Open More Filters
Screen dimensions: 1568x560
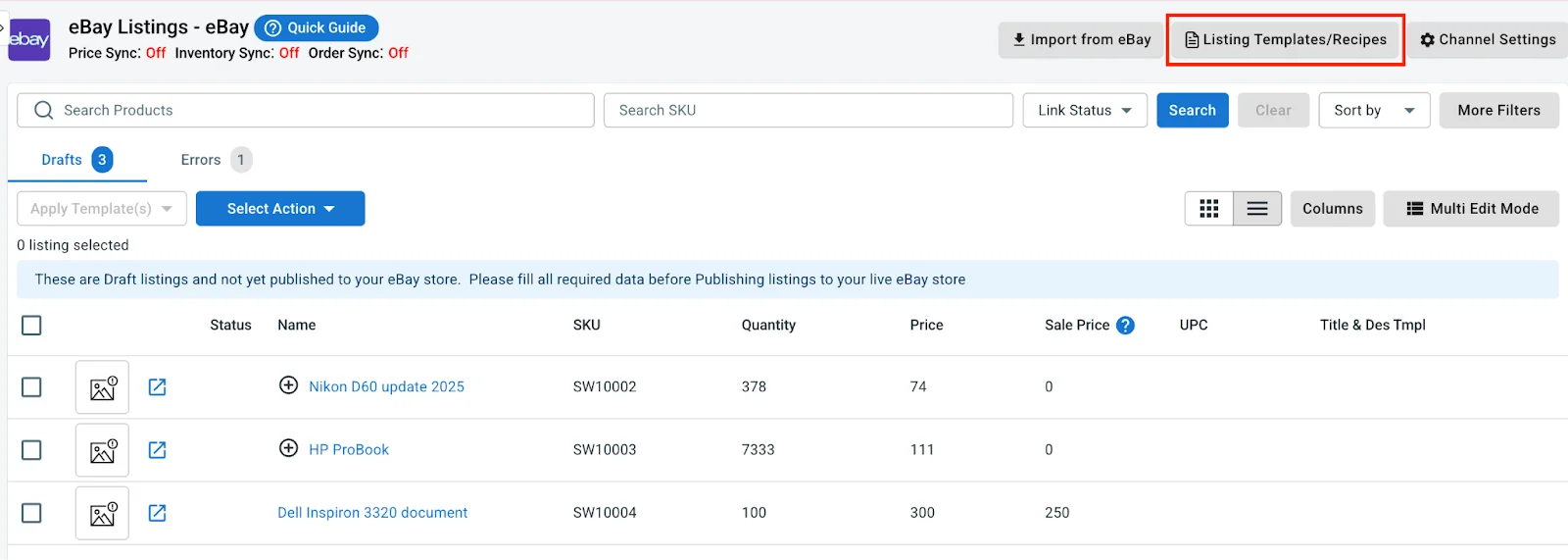(1498, 110)
